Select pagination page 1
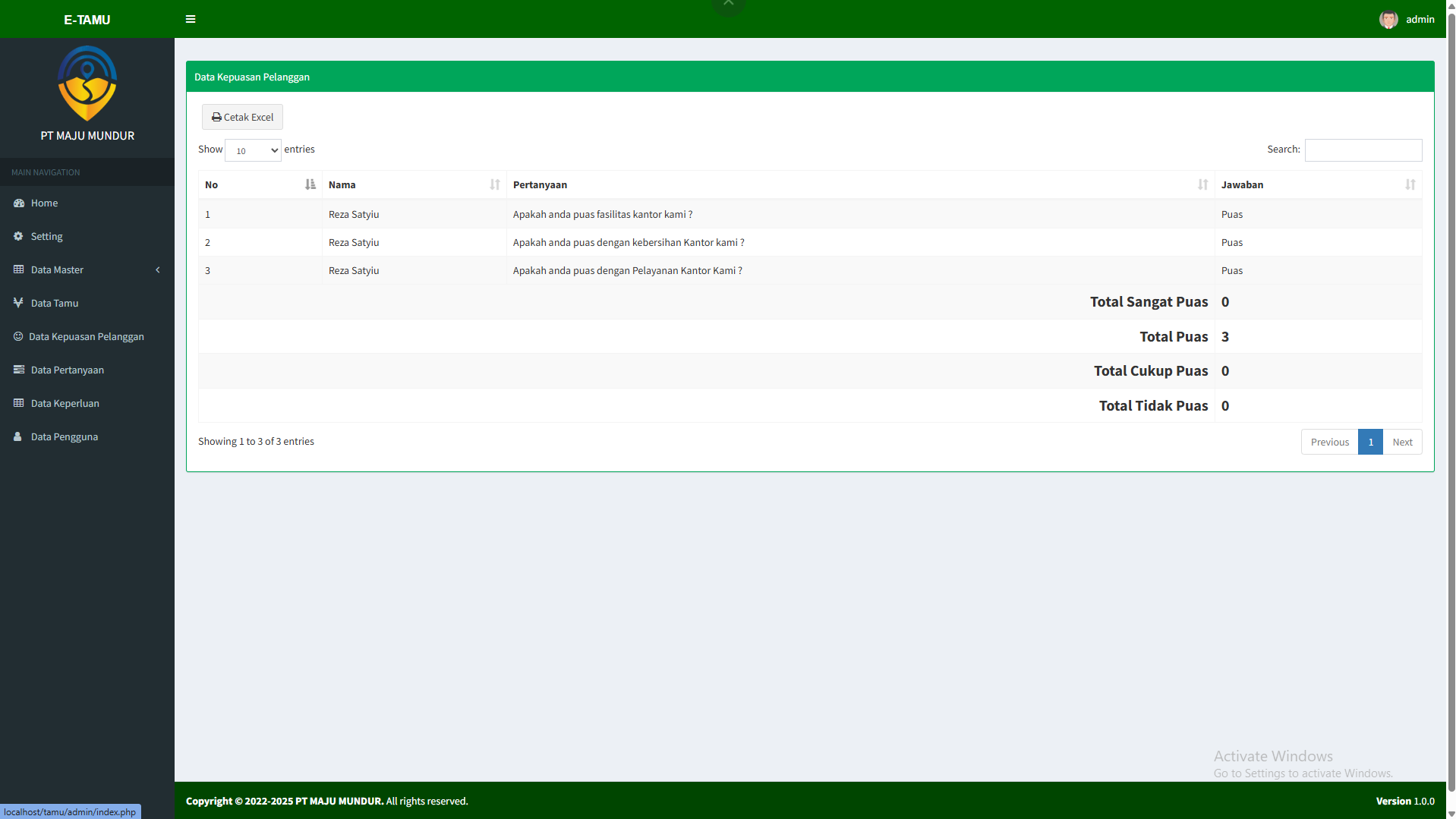This screenshot has height=819, width=1456. [1370, 442]
